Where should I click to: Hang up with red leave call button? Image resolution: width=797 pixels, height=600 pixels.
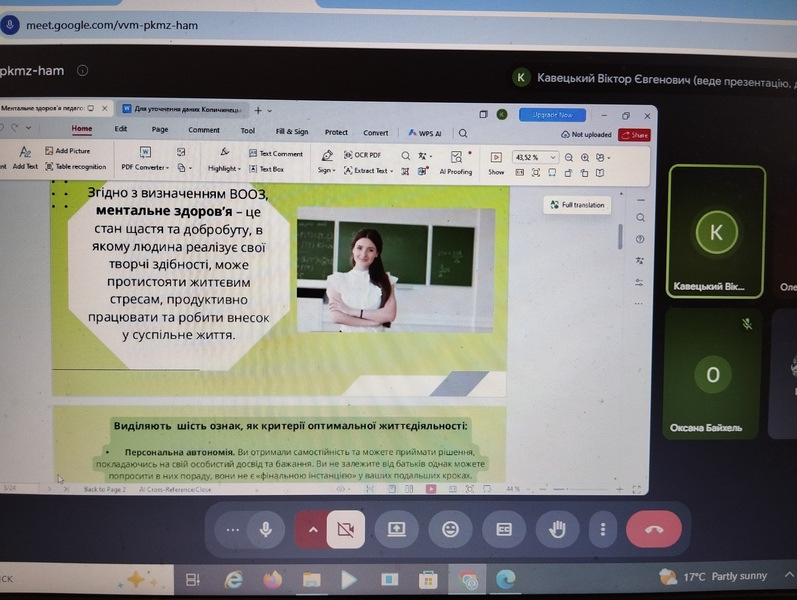click(x=654, y=530)
